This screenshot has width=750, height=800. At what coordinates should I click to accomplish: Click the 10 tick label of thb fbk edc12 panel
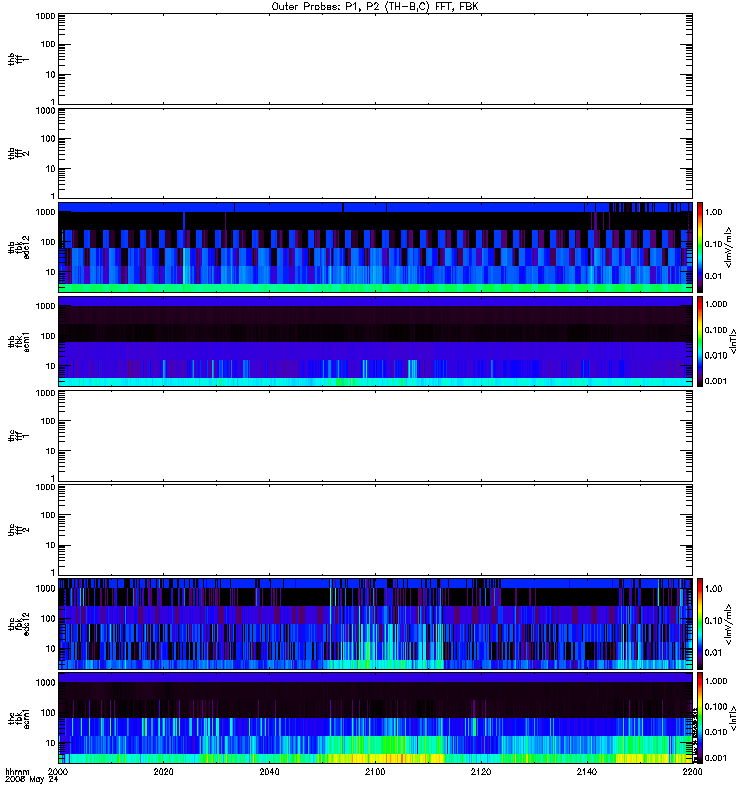click(51, 272)
